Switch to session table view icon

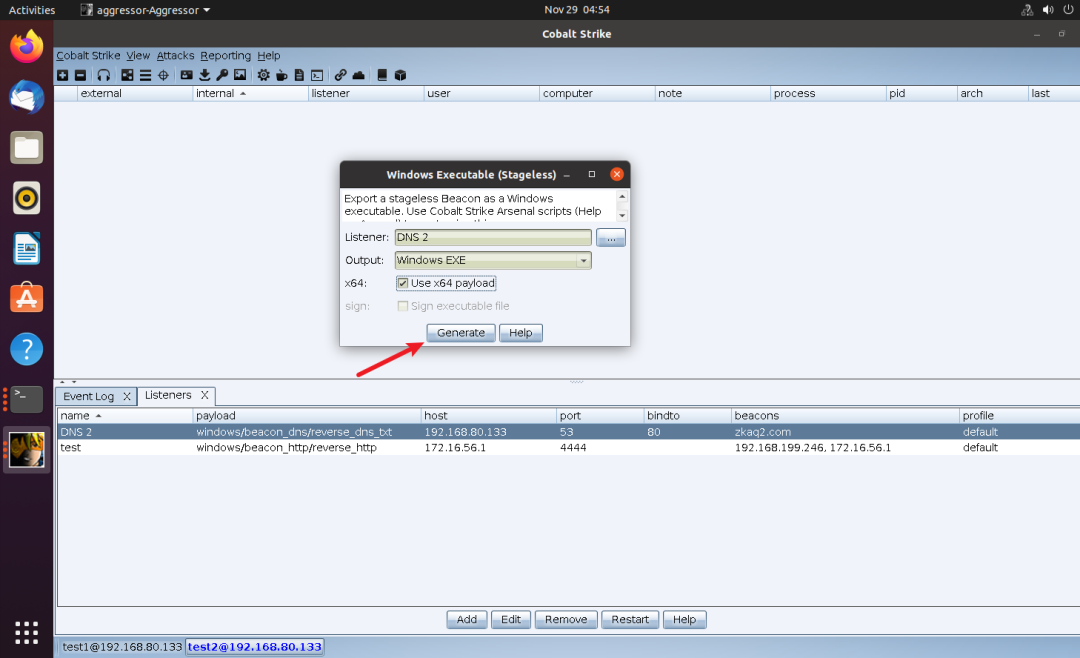tap(145, 75)
